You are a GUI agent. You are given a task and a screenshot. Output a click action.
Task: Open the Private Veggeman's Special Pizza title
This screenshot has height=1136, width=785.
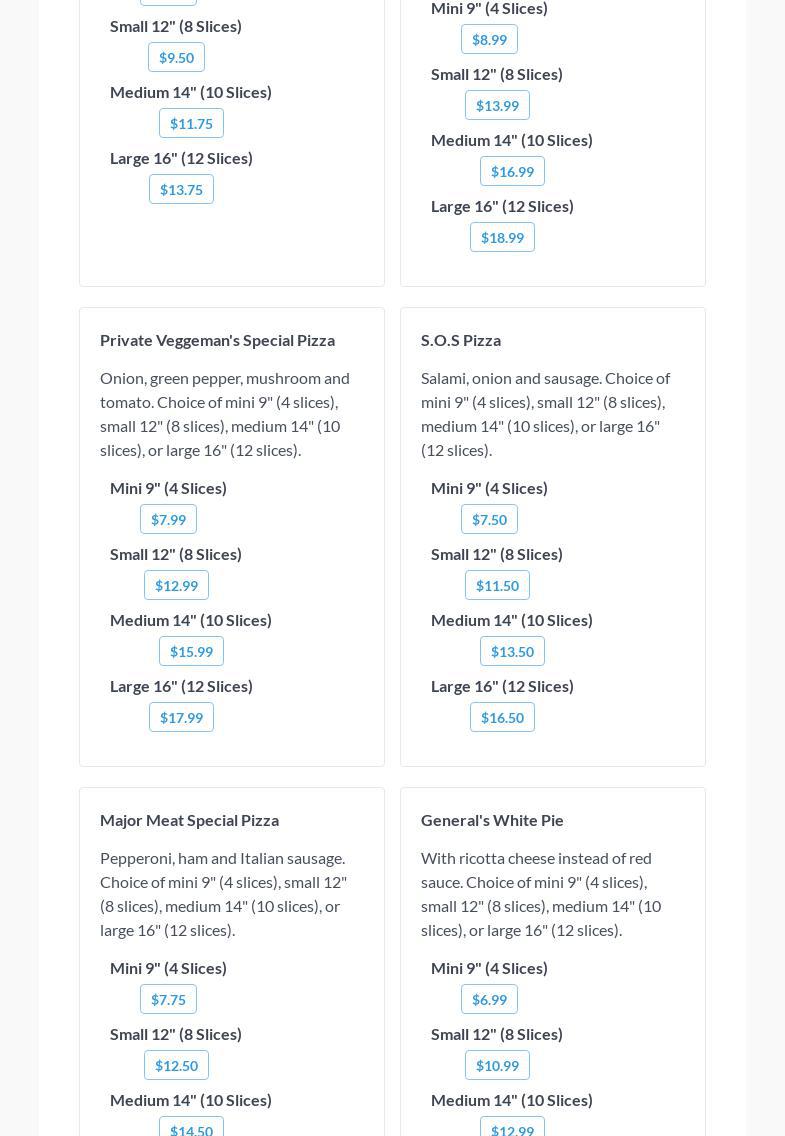(x=217, y=340)
